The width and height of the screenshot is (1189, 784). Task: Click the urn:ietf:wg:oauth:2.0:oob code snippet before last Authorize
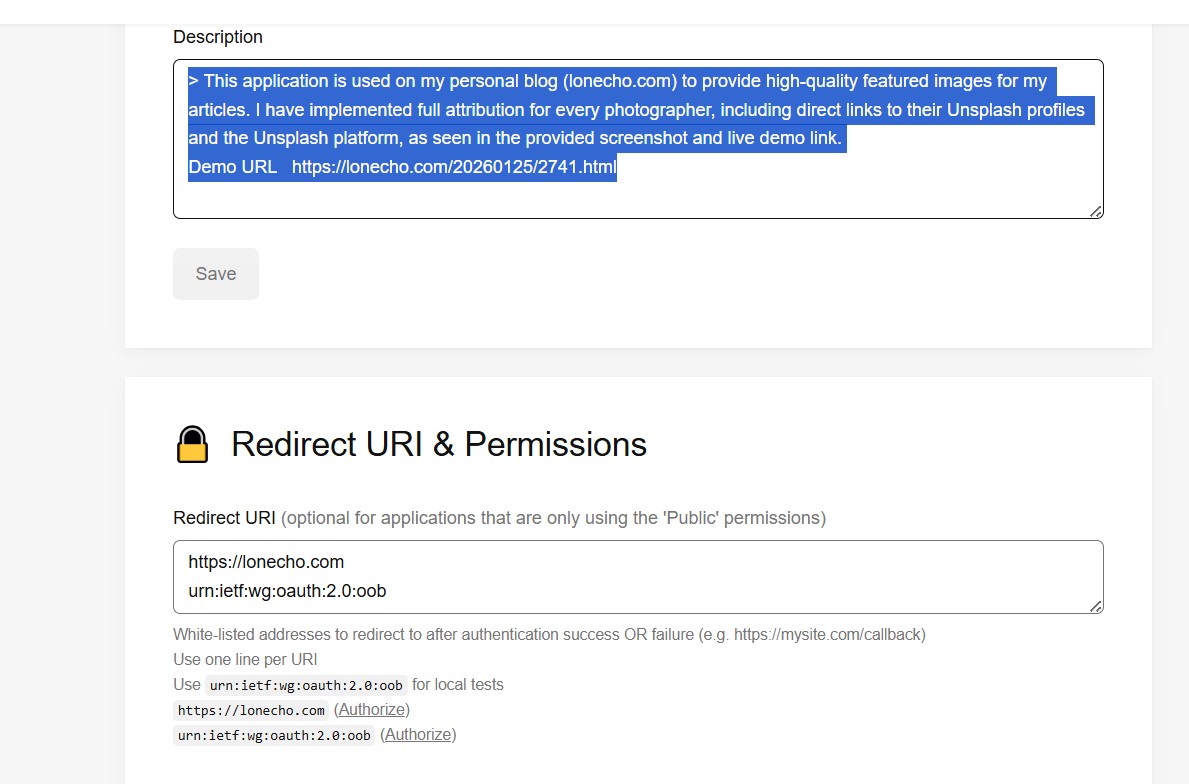click(x=274, y=735)
